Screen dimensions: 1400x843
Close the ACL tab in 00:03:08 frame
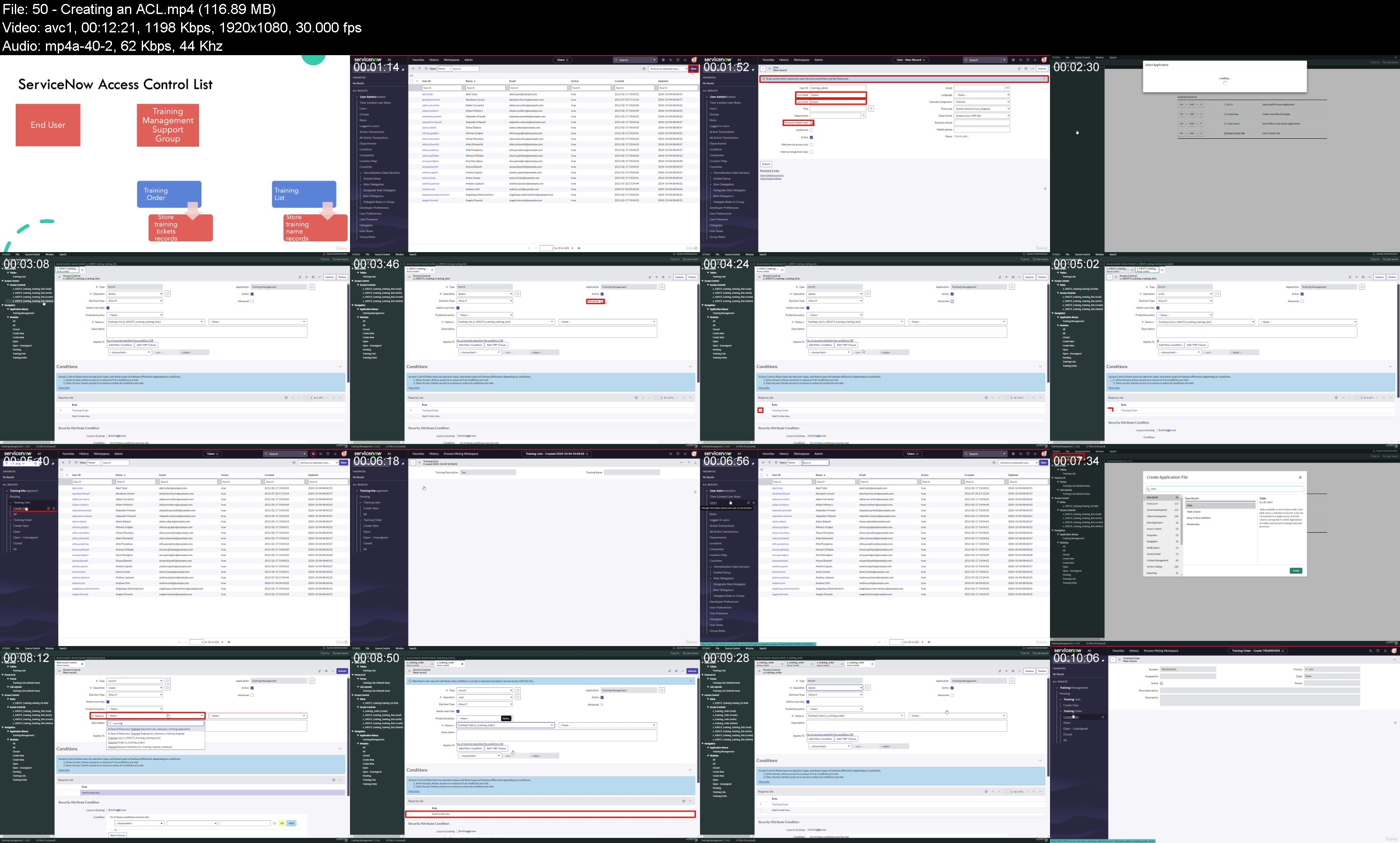[82, 270]
